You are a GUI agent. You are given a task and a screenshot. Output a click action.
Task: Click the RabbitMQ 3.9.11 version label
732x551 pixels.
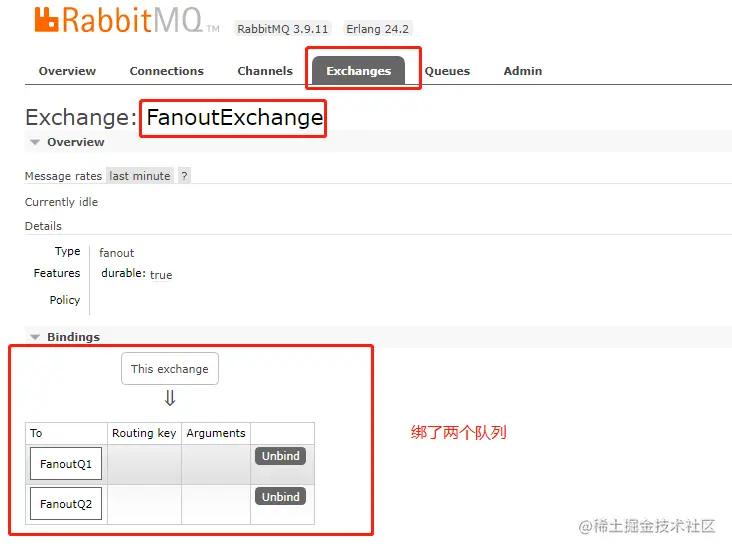pyautogui.click(x=282, y=29)
